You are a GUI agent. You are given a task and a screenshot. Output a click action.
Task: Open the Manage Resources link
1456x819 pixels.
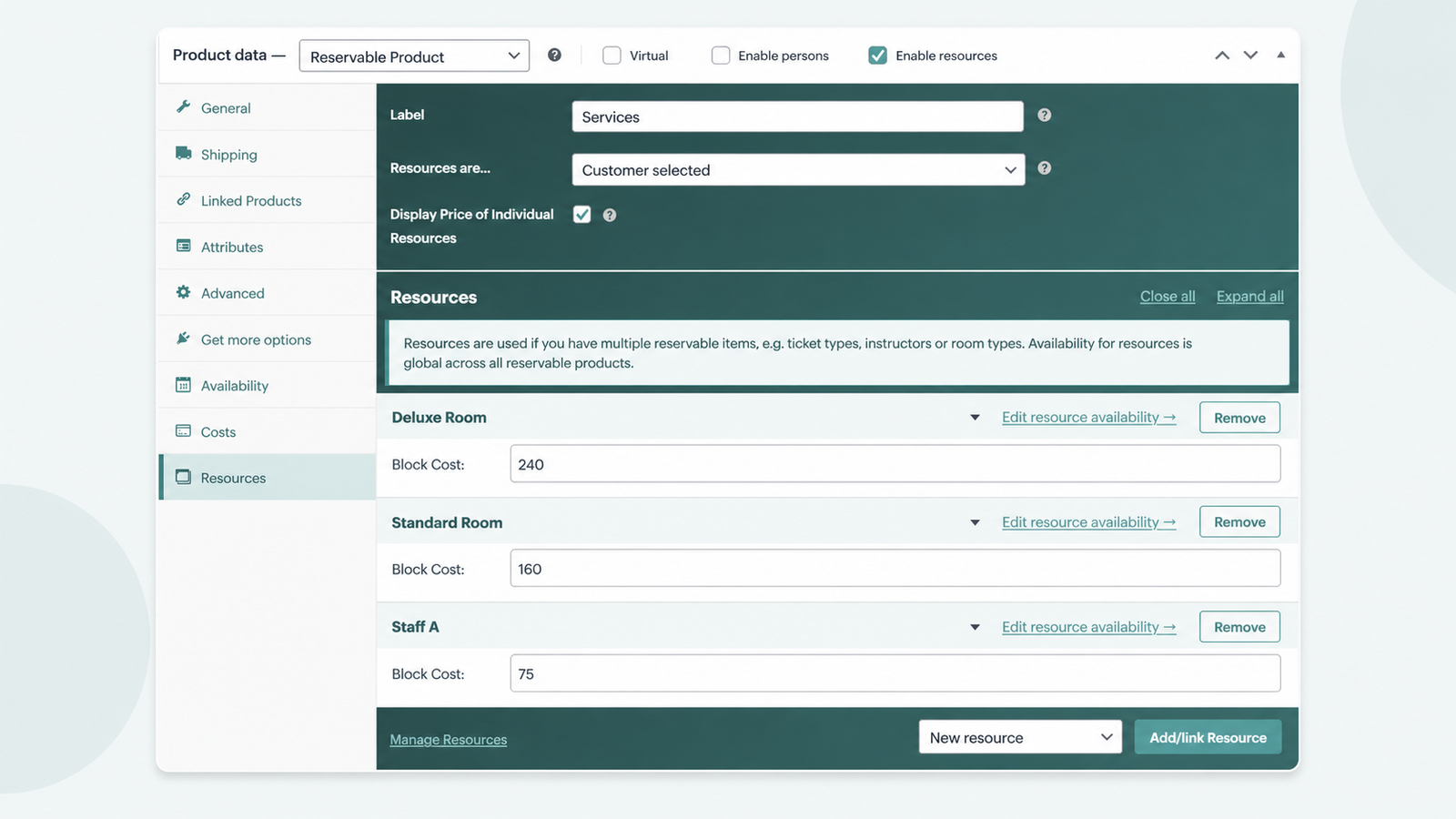[x=449, y=740]
